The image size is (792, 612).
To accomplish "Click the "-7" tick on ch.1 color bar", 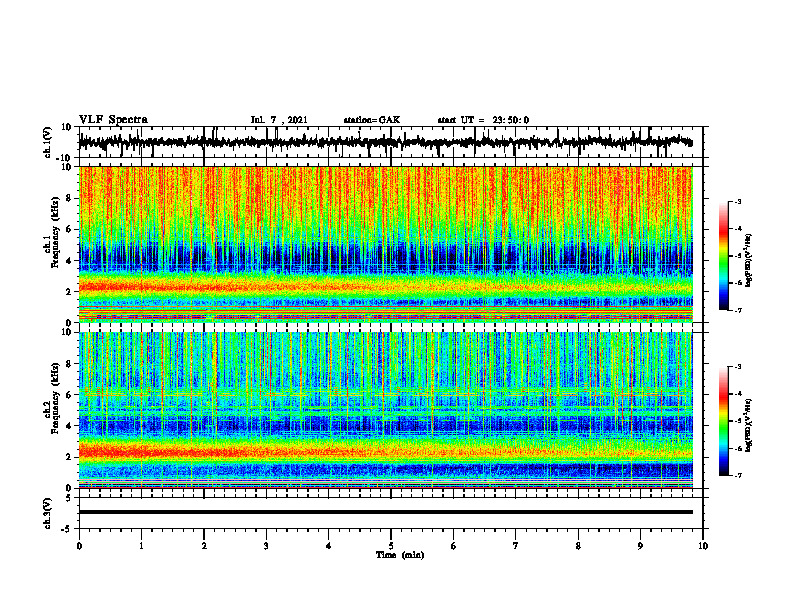I will pyautogui.click(x=737, y=310).
